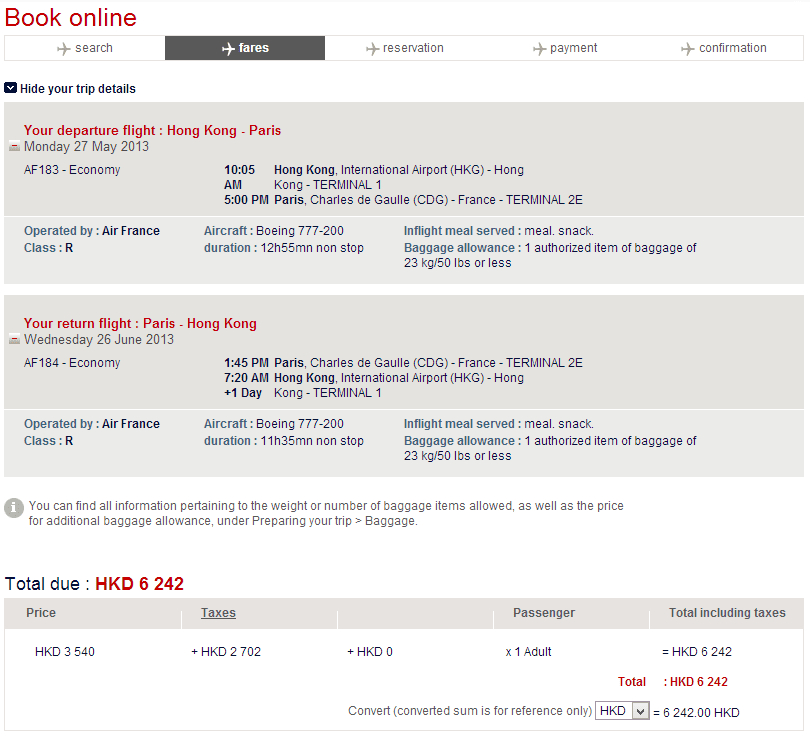The width and height of the screenshot is (810, 737).
Task: Click the Hide your trip details link
Action: tap(78, 89)
